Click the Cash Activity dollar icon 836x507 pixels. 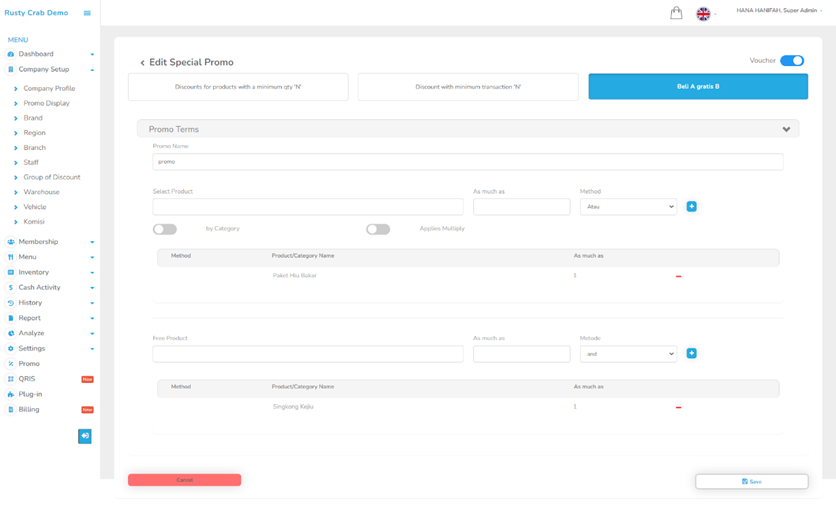[x=11, y=287]
